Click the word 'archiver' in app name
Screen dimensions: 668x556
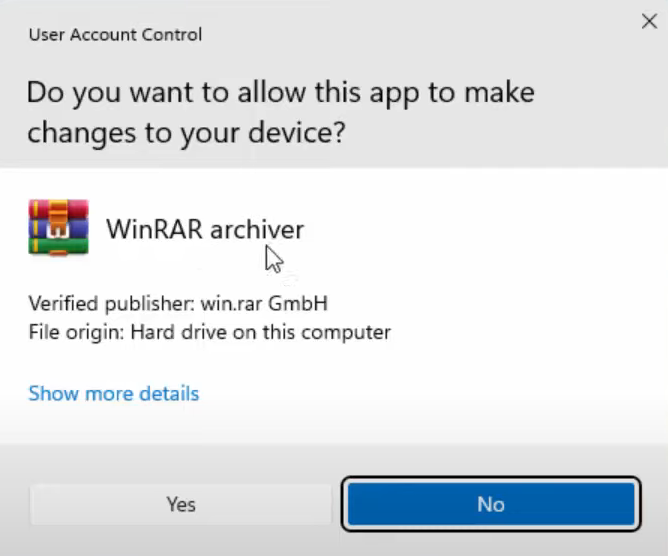tap(257, 229)
